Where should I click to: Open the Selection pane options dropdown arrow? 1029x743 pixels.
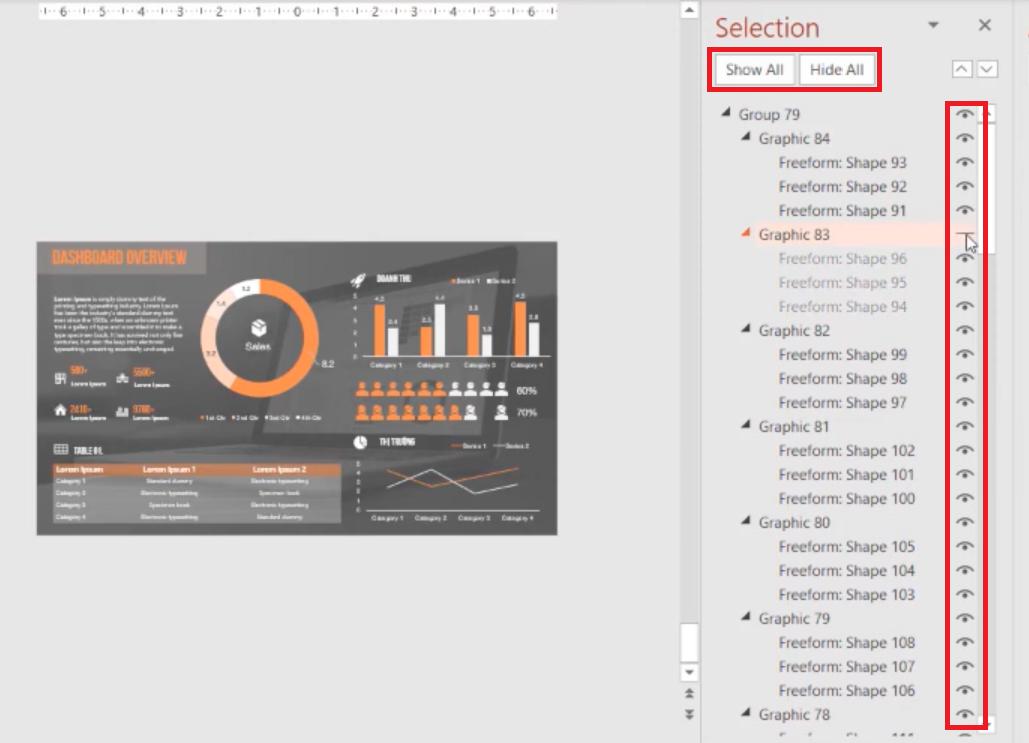[x=933, y=24]
